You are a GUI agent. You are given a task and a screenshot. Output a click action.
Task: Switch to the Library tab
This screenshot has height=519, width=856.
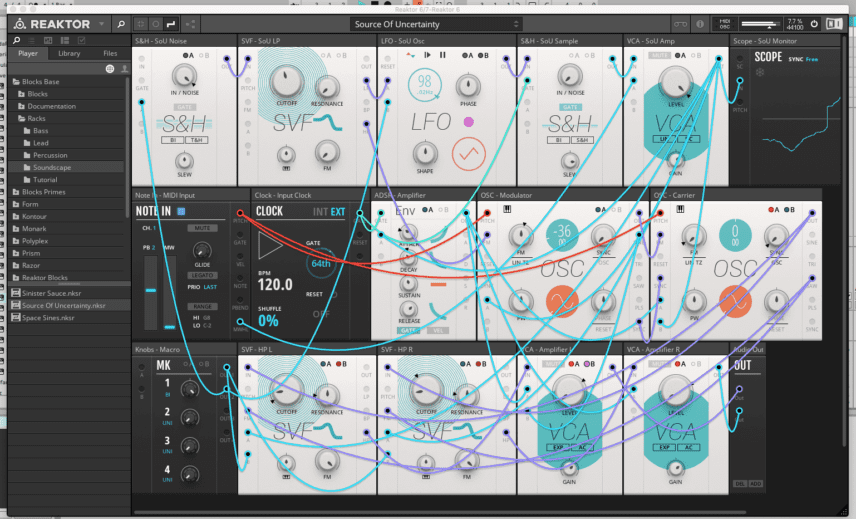click(69, 53)
